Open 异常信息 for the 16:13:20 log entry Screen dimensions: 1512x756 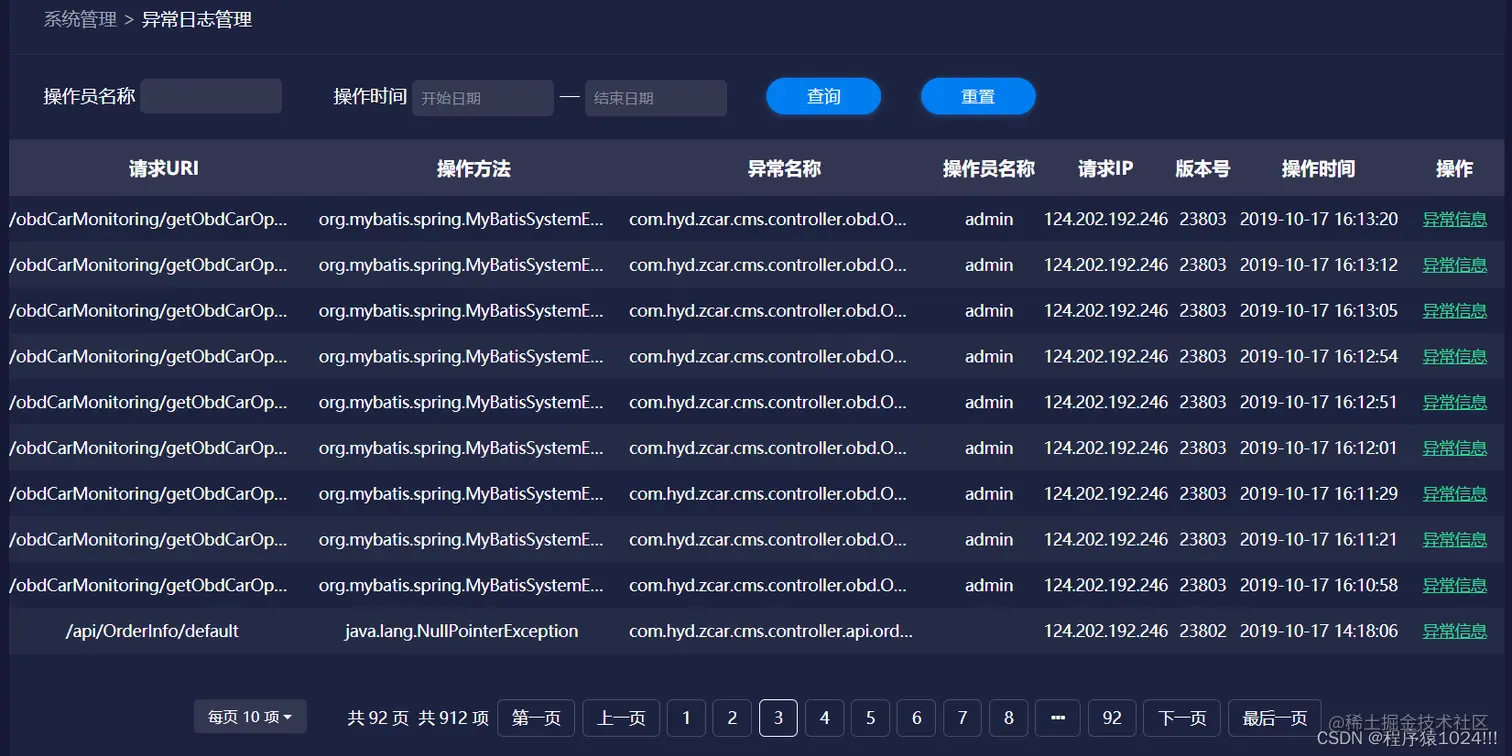pyautogui.click(x=1453, y=218)
